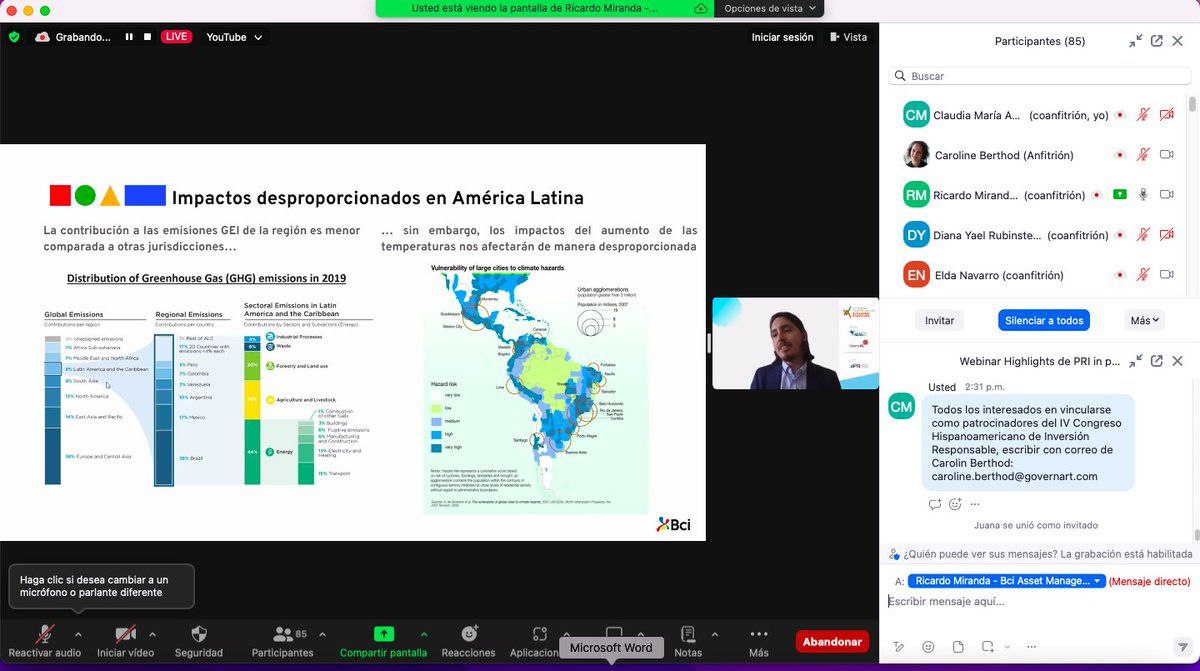Close the Participantes panel

(x=1178, y=41)
